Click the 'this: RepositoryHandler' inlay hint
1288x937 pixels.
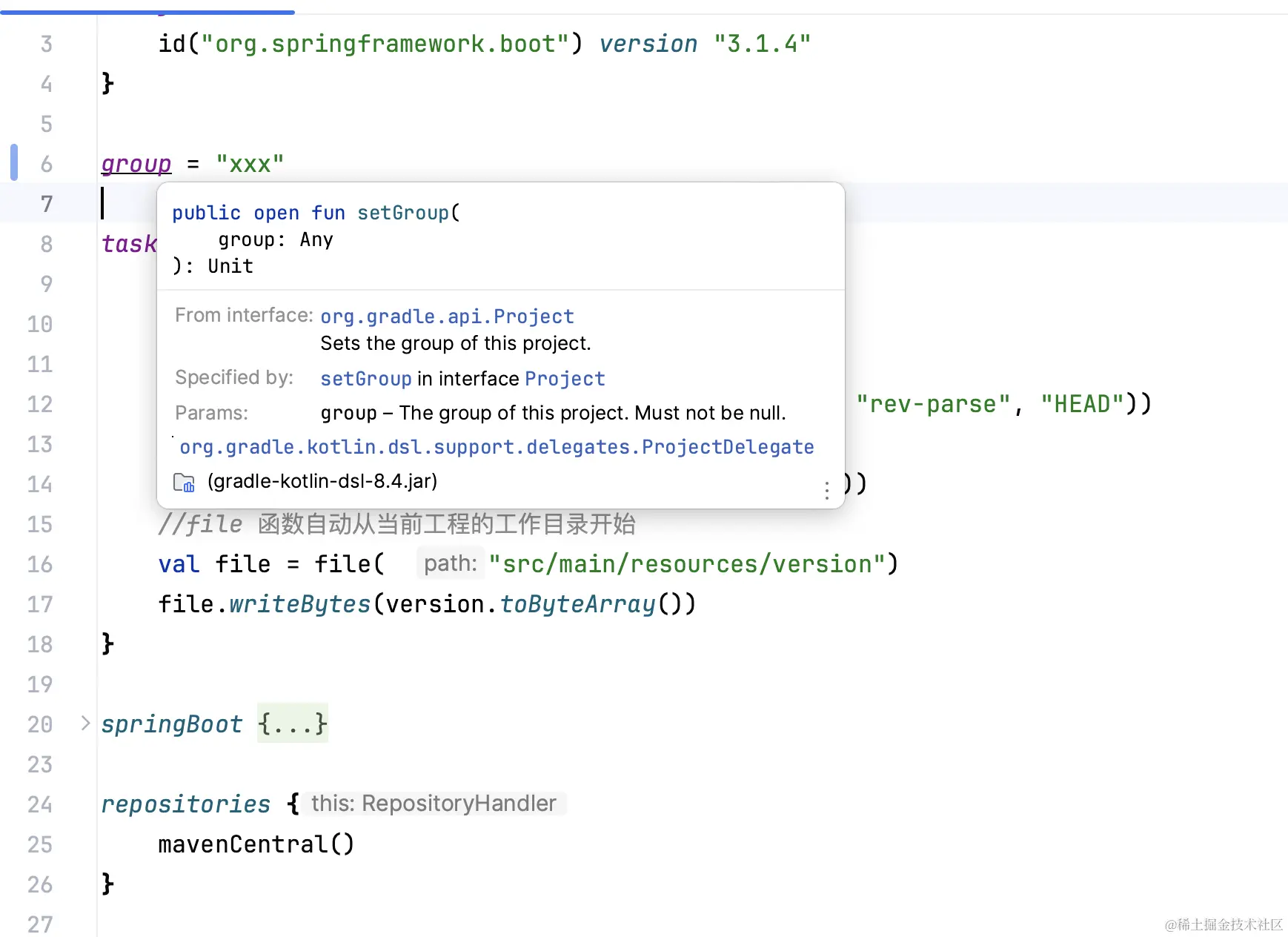[x=434, y=804]
